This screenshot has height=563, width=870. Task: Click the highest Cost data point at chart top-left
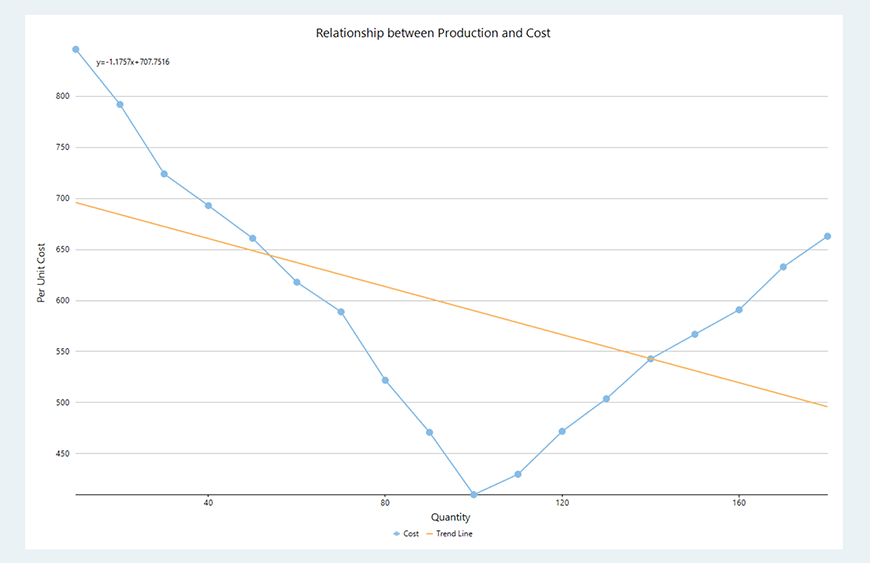click(76, 49)
